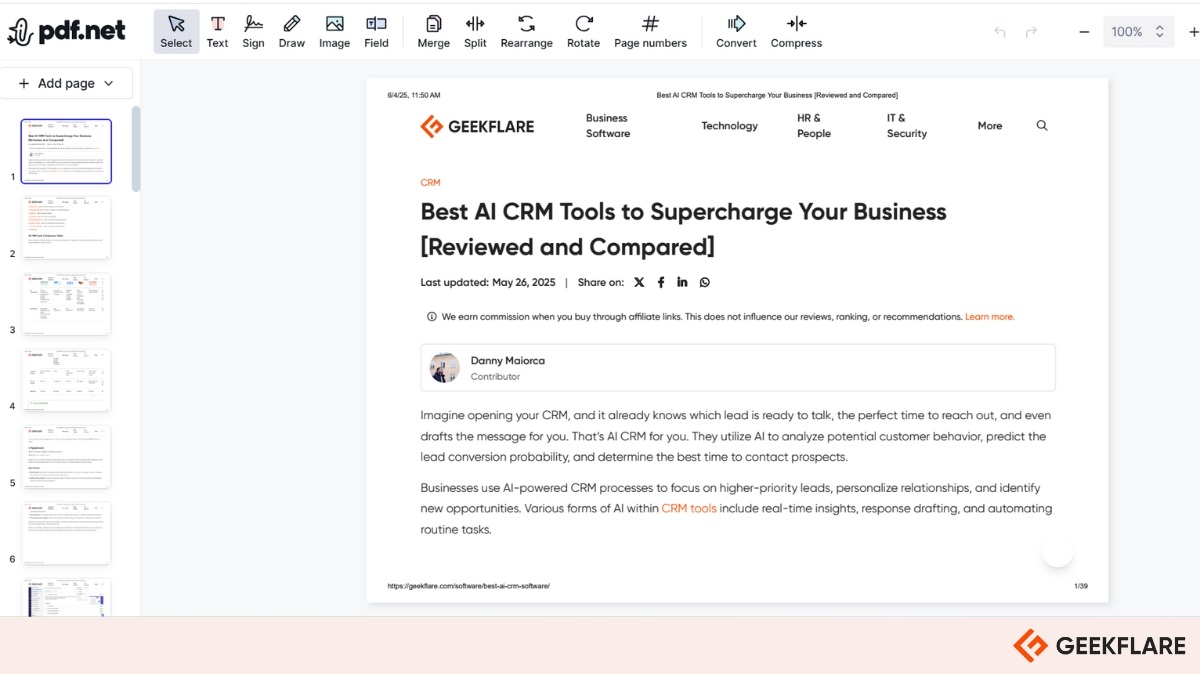
Task: Select page 4 thumbnail
Action: coord(66,381)
